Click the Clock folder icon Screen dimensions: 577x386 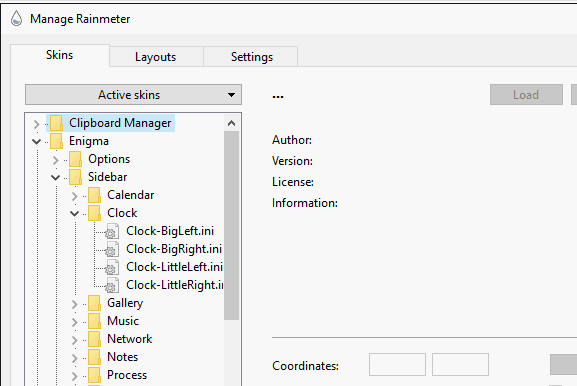(95, 213)
